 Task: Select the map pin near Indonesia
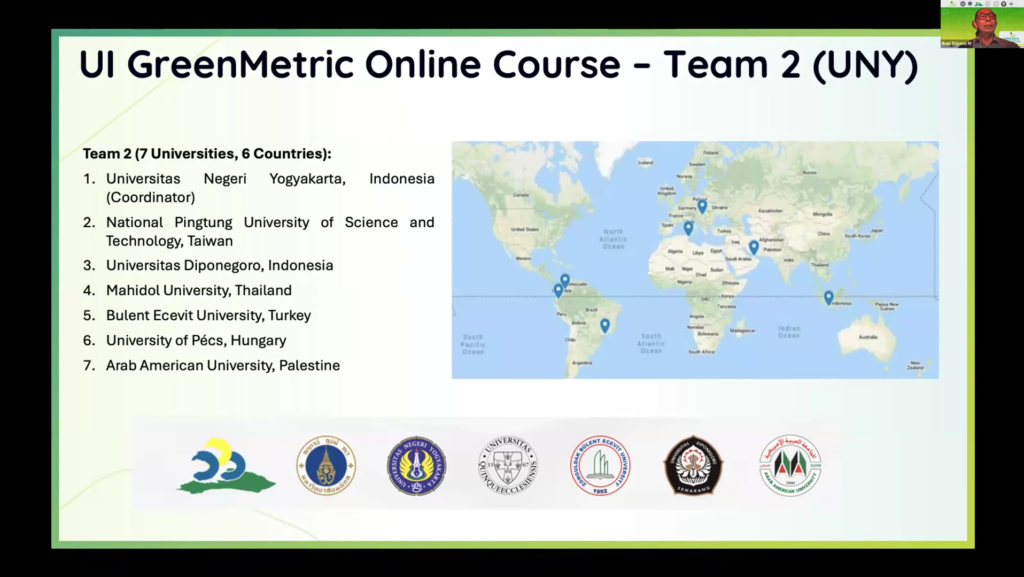pyautogui.click(x=828, y=297)
